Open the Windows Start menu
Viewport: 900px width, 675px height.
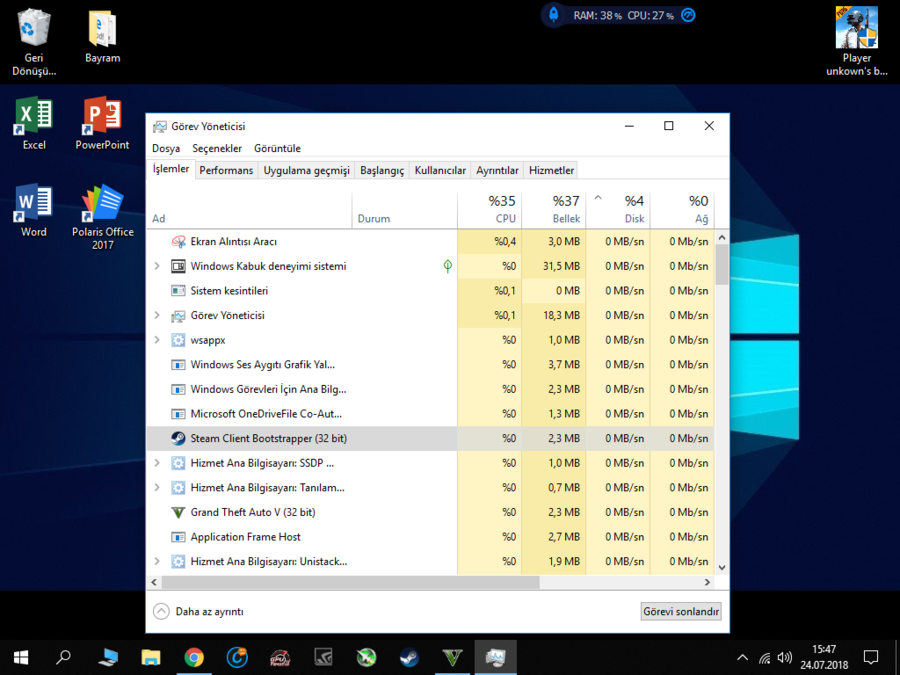[x=21, y=657]
